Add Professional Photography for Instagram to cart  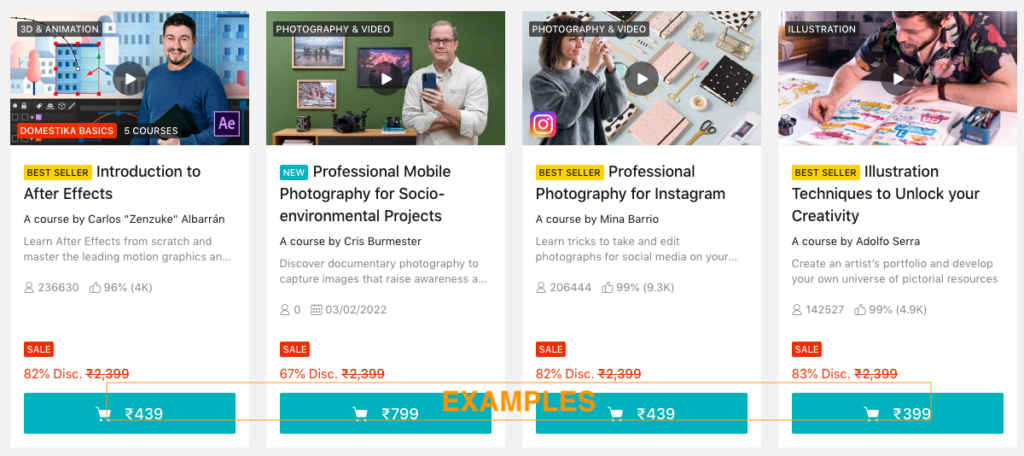point(641,414)
